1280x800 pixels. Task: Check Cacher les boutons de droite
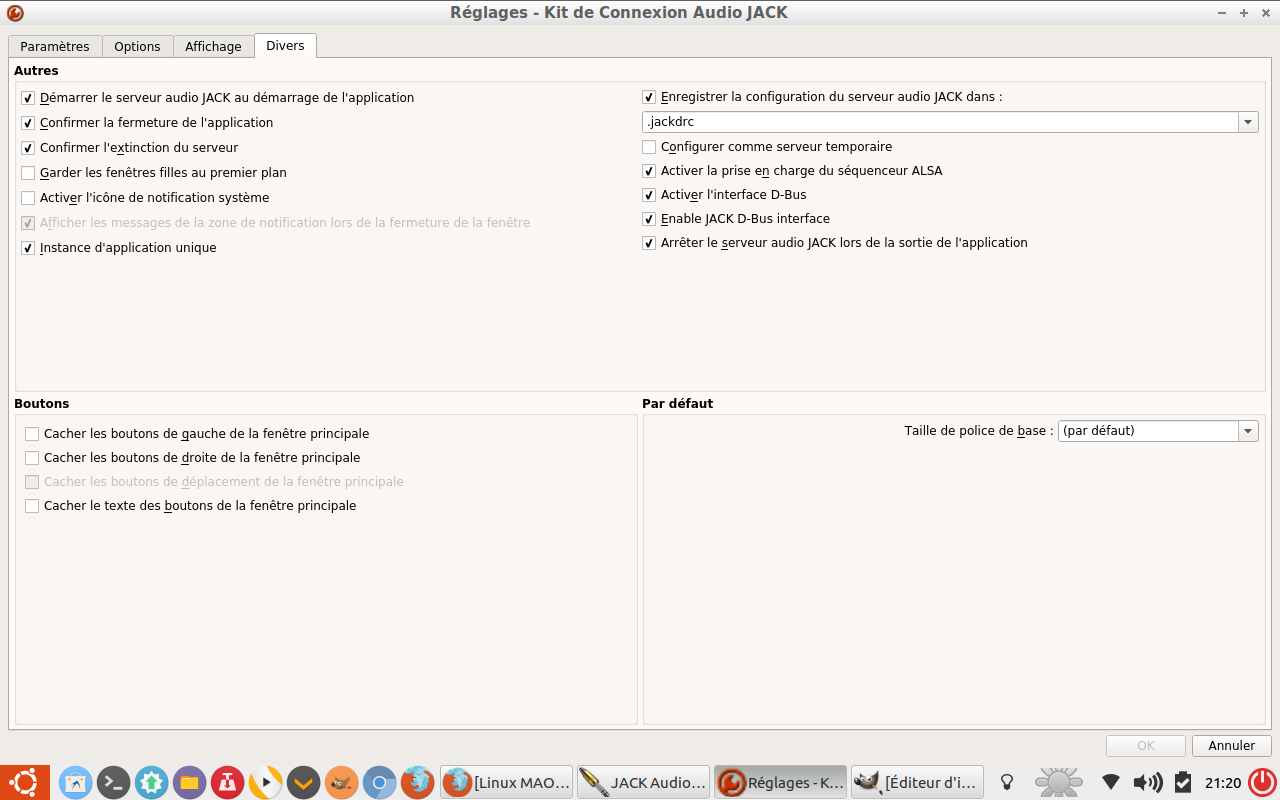click(x=32, y=458)
